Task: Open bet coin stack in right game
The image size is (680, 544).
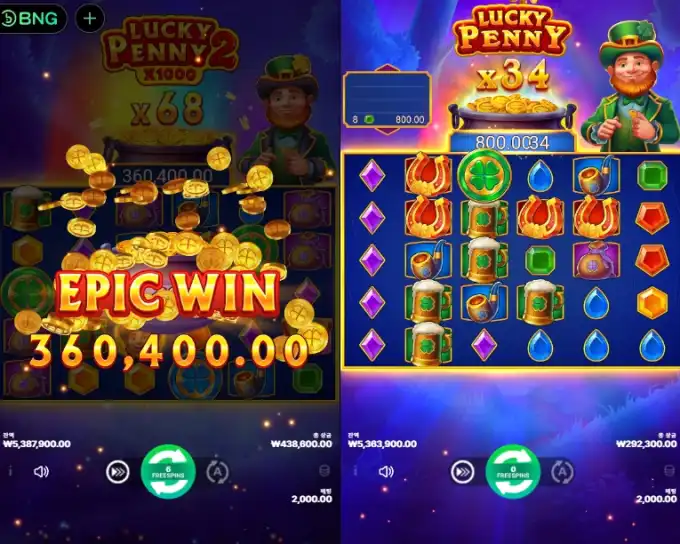Action: click(669, 470)
